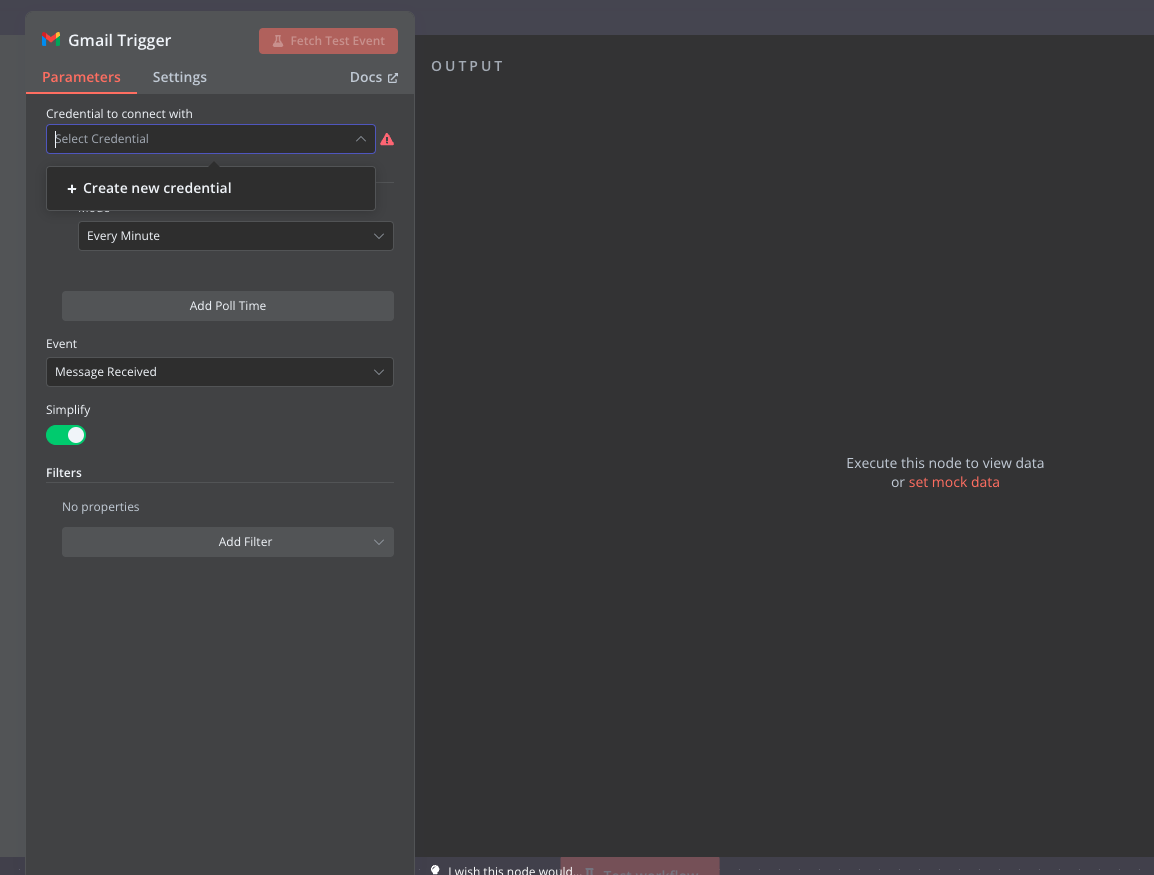Viewport: 1154px width, 875px height.
Task: Click the external link icon beside Docs
Action: (x=393, y=78)
